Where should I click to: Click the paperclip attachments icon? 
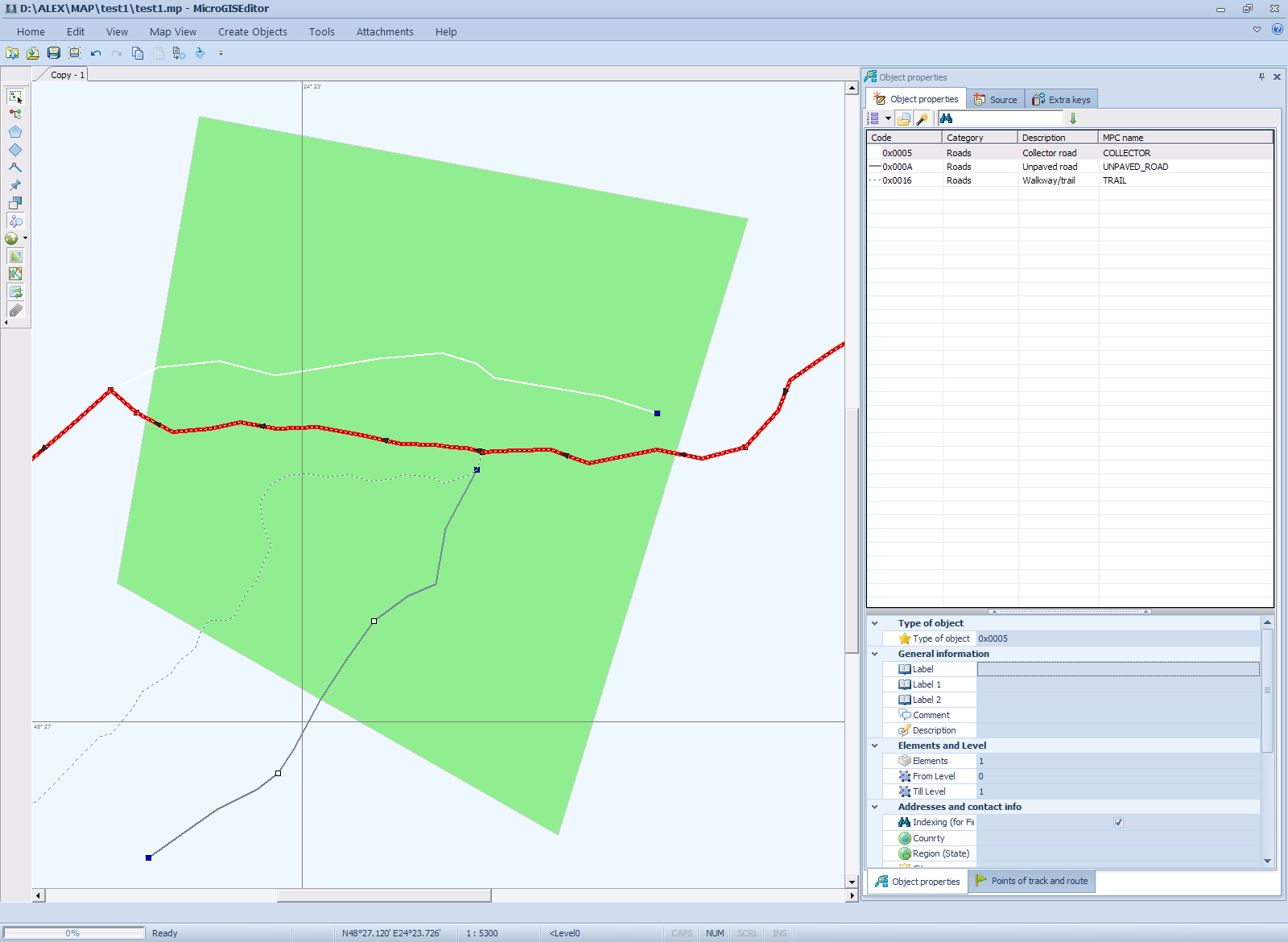click(15, 310)
